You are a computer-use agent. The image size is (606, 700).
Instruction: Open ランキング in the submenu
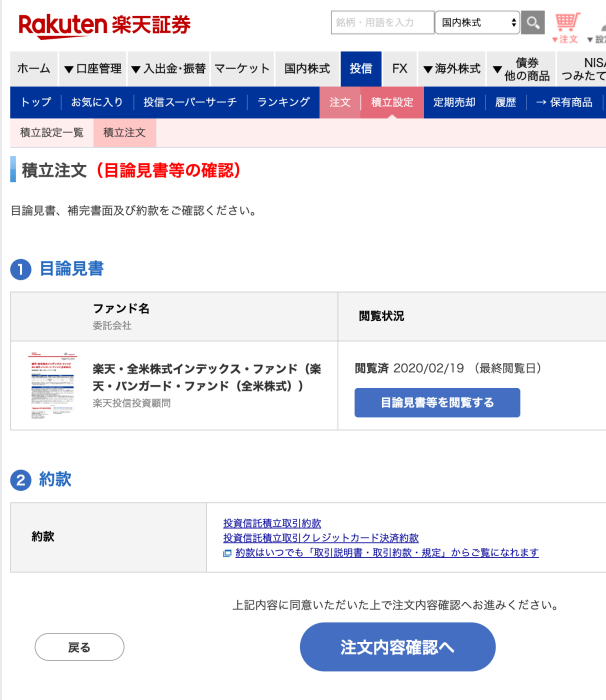coord(283,102)
